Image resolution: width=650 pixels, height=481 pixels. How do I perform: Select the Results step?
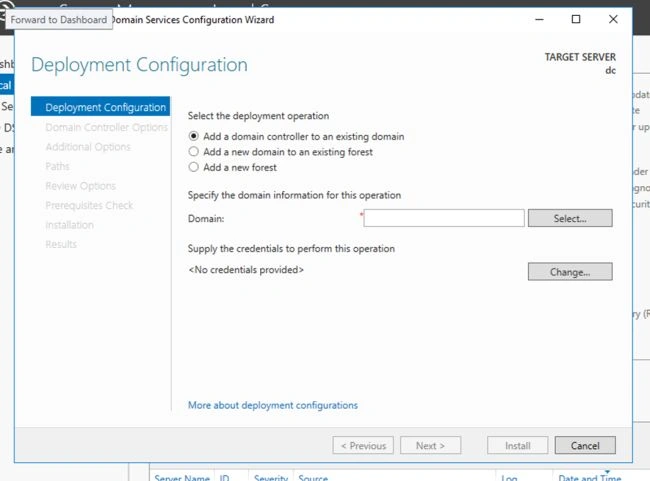(61, 244)
